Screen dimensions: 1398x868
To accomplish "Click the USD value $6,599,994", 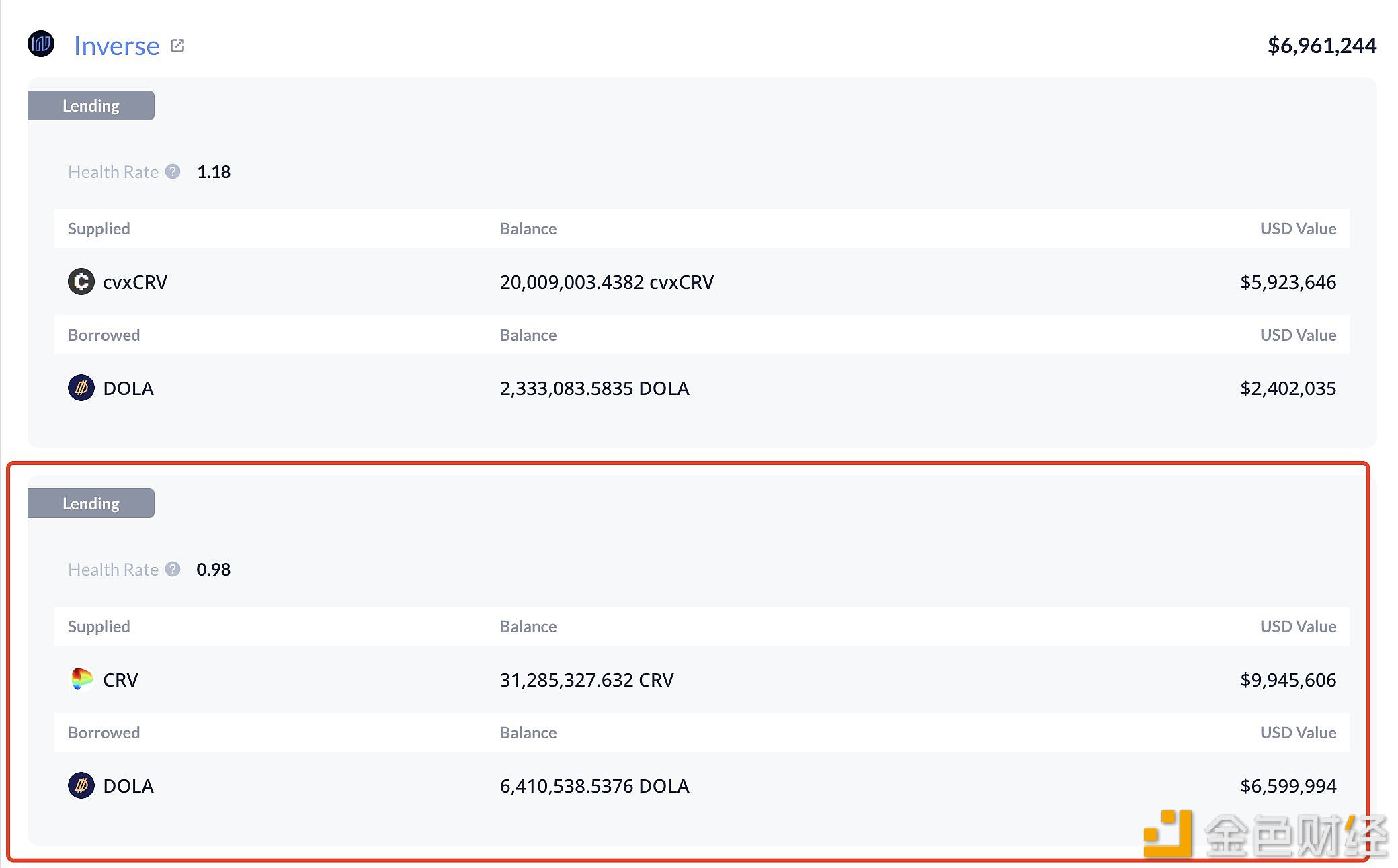I will tap(1288, 786).
